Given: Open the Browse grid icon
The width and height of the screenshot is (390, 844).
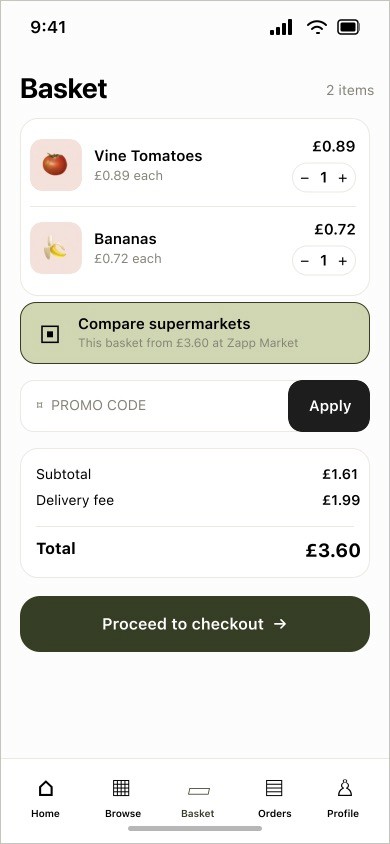Looking at the screenshot, I should click(121, 788).
